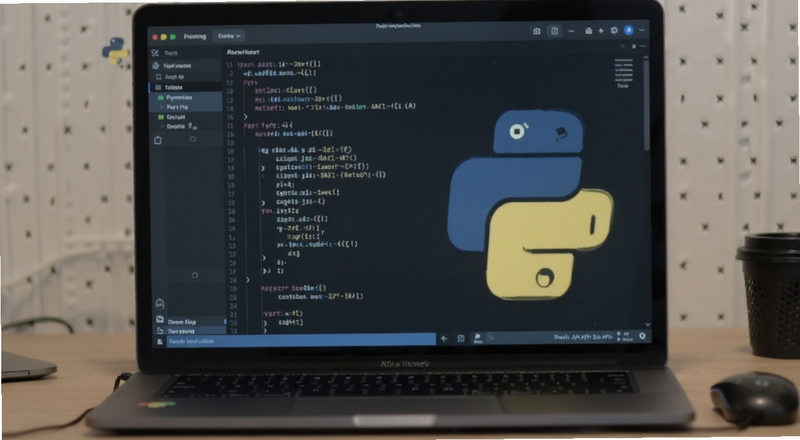Click the status text at the bar's right

[x=583, y=337]
